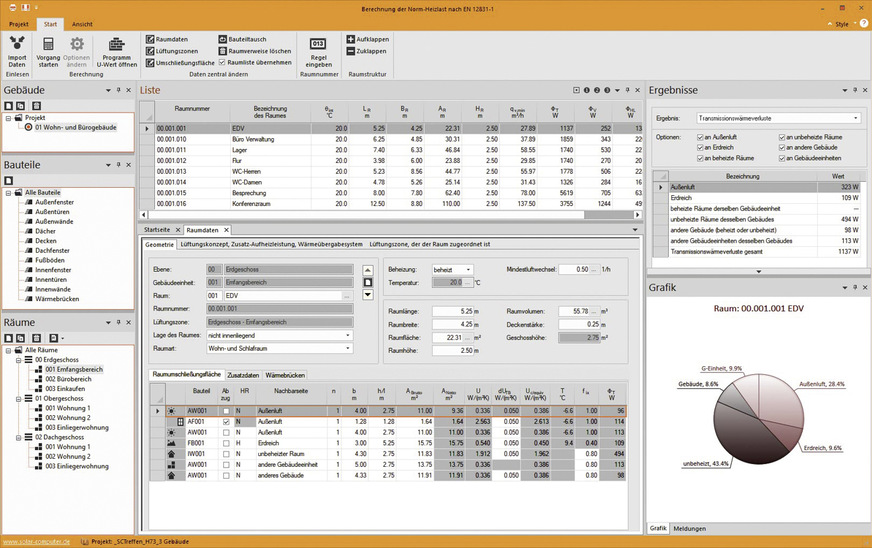The width and height of the screenshot is (872, 548).
Task: Open the Beheizung dropdown
Action: 451,270
